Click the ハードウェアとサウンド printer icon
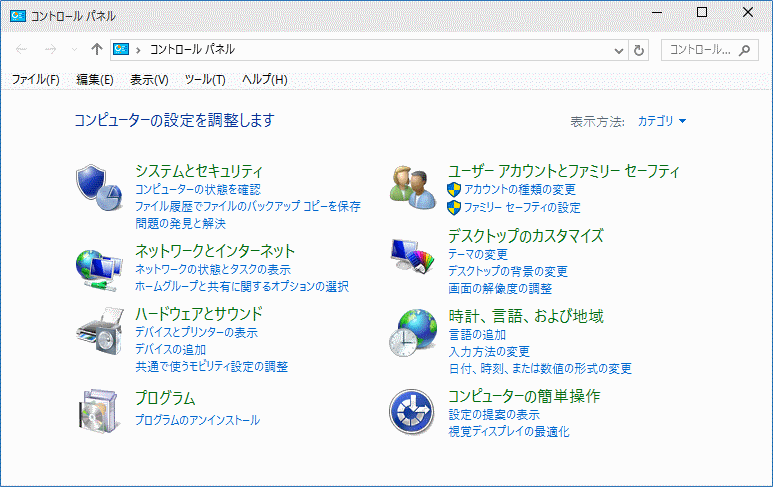Viewport: 773px width, 487px height. [100, 331]
